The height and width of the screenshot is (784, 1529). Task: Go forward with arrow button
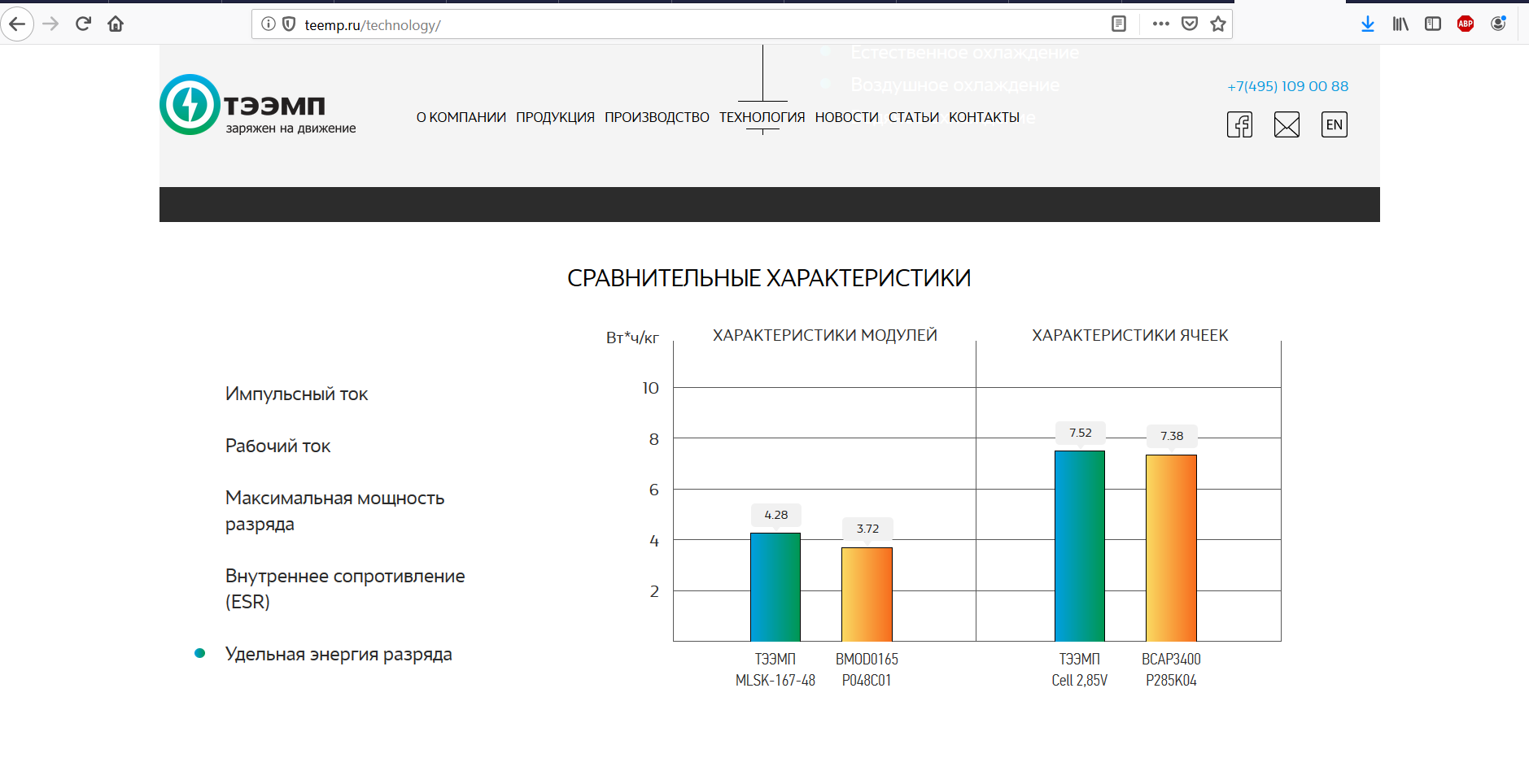click(x=50, y=24)
